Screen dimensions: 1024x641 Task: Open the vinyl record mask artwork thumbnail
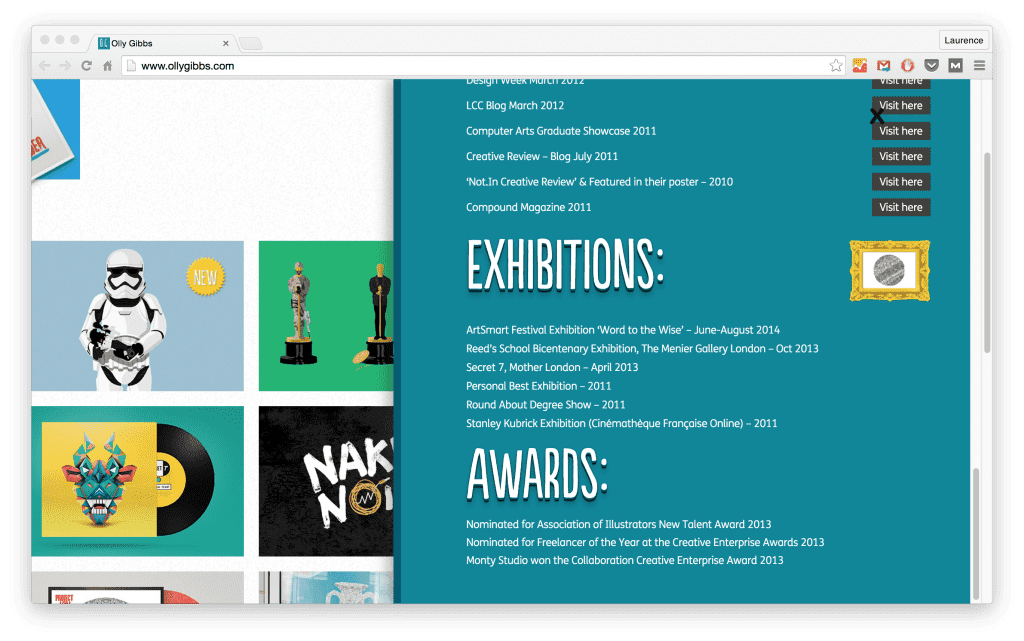point(138,481)
